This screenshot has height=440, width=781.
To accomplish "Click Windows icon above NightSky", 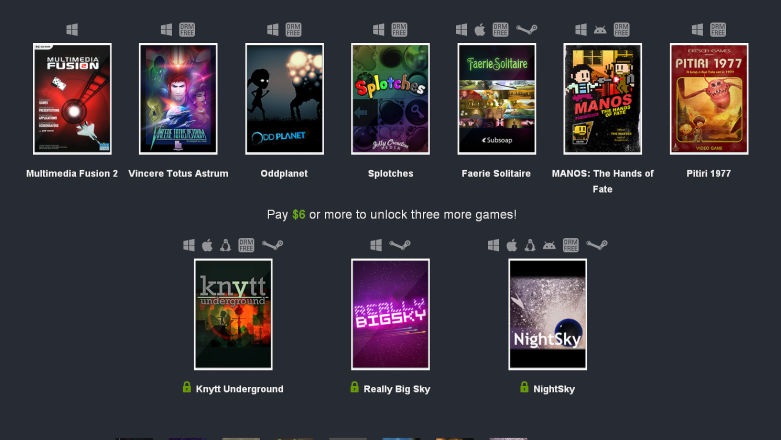I will click(494, 245).
